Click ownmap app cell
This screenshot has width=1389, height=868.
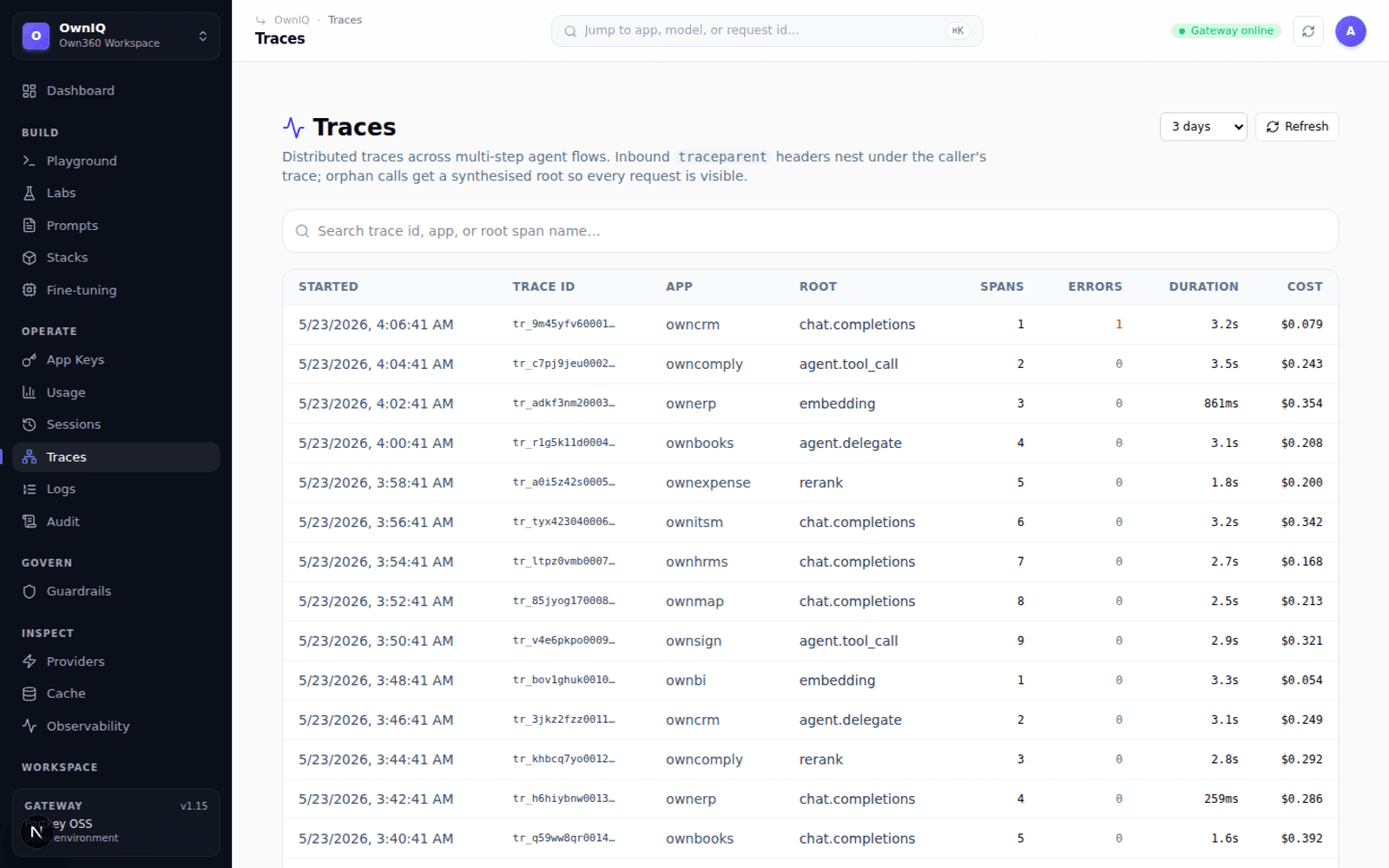pyautogui.click(x=694, y=602)
